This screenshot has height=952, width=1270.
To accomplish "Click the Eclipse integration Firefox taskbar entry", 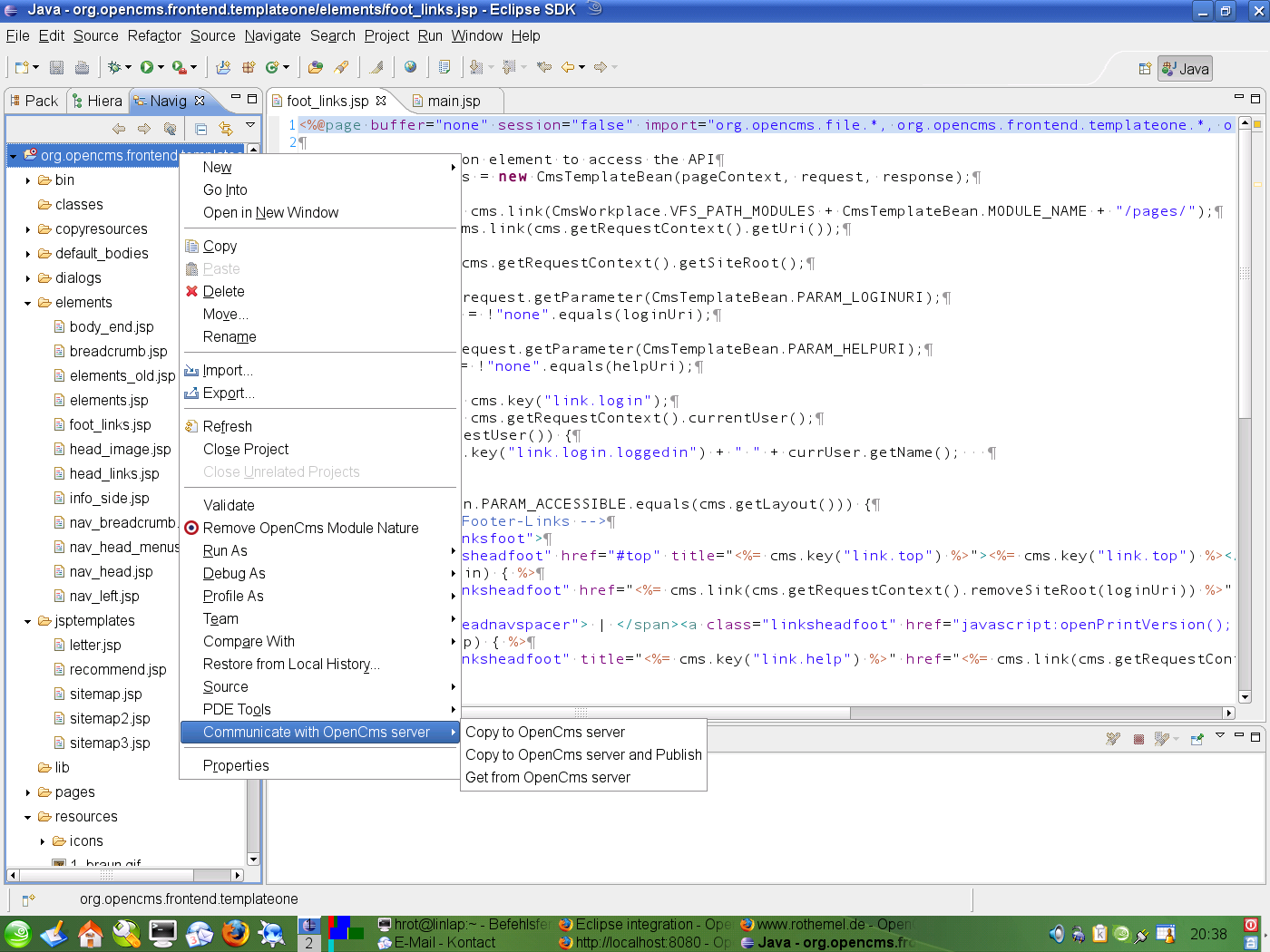I will [644, 924].
